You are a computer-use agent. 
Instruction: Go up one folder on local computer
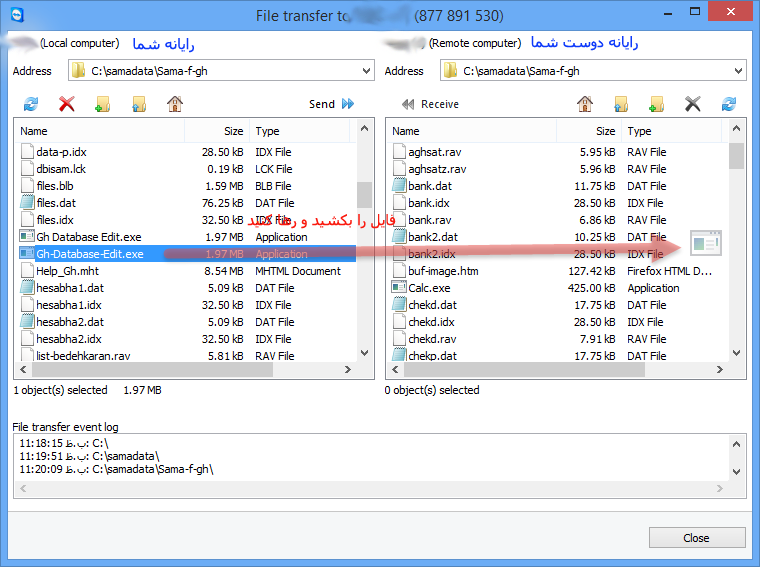click(x=139, y=104)
